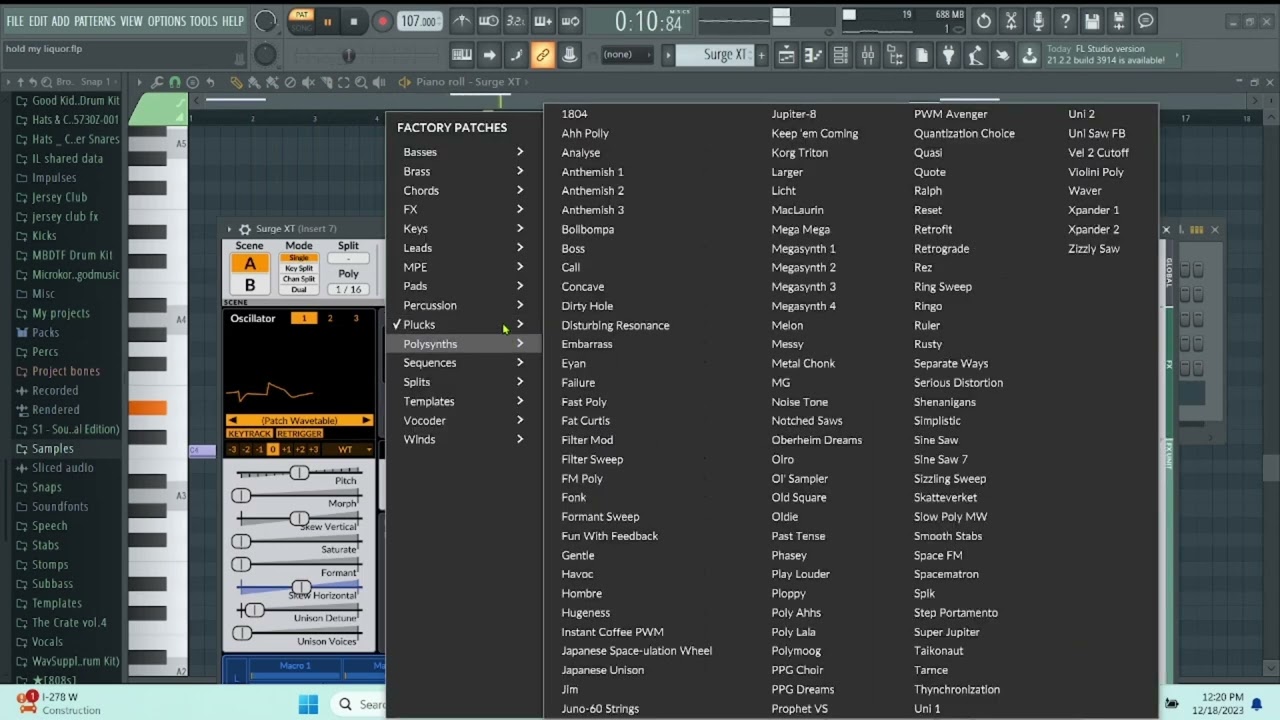Save the project with the floppy icon
1280x720 pixels.
point(1092,21)
